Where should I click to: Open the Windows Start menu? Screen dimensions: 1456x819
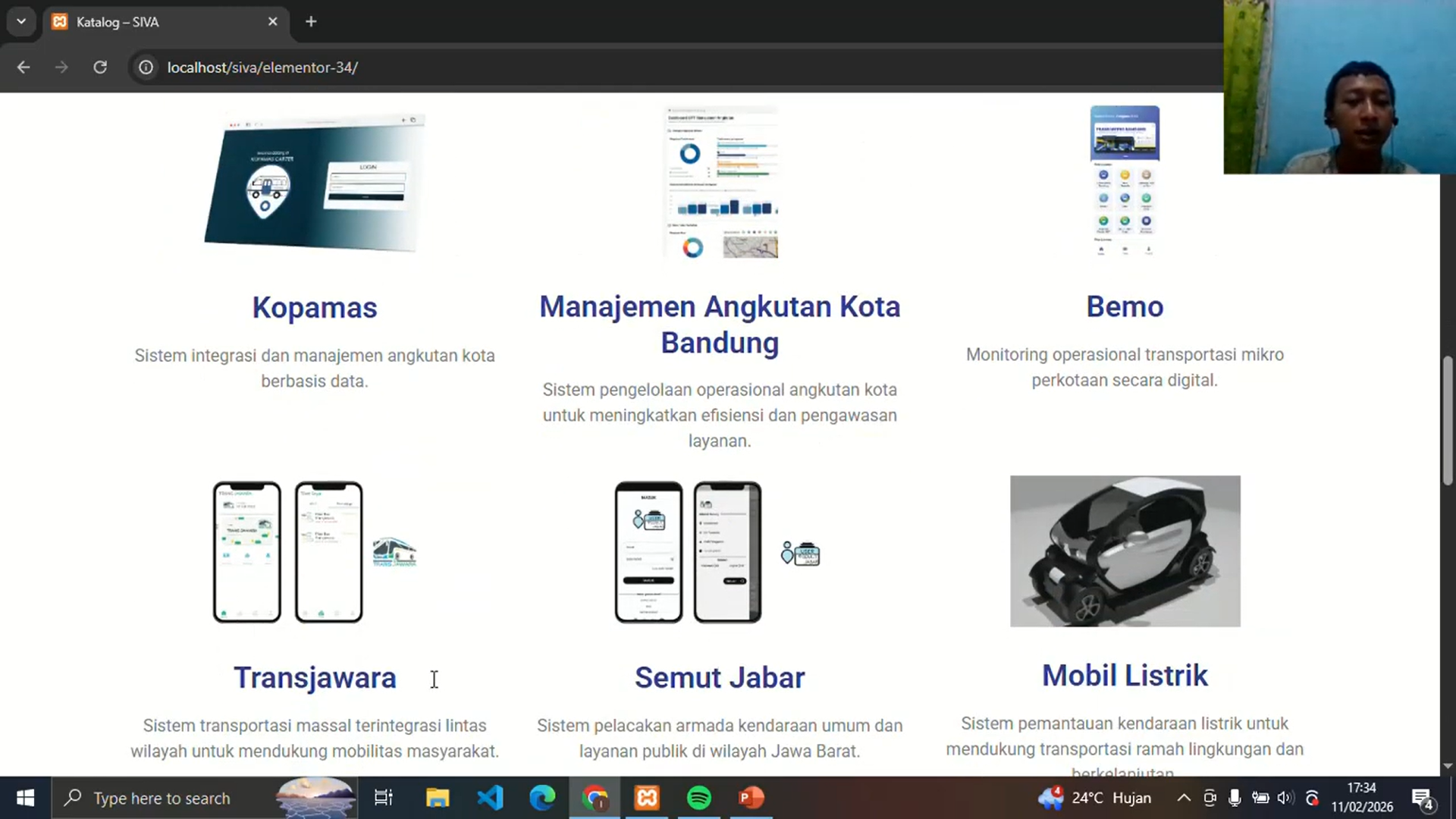tap(24, 797)
